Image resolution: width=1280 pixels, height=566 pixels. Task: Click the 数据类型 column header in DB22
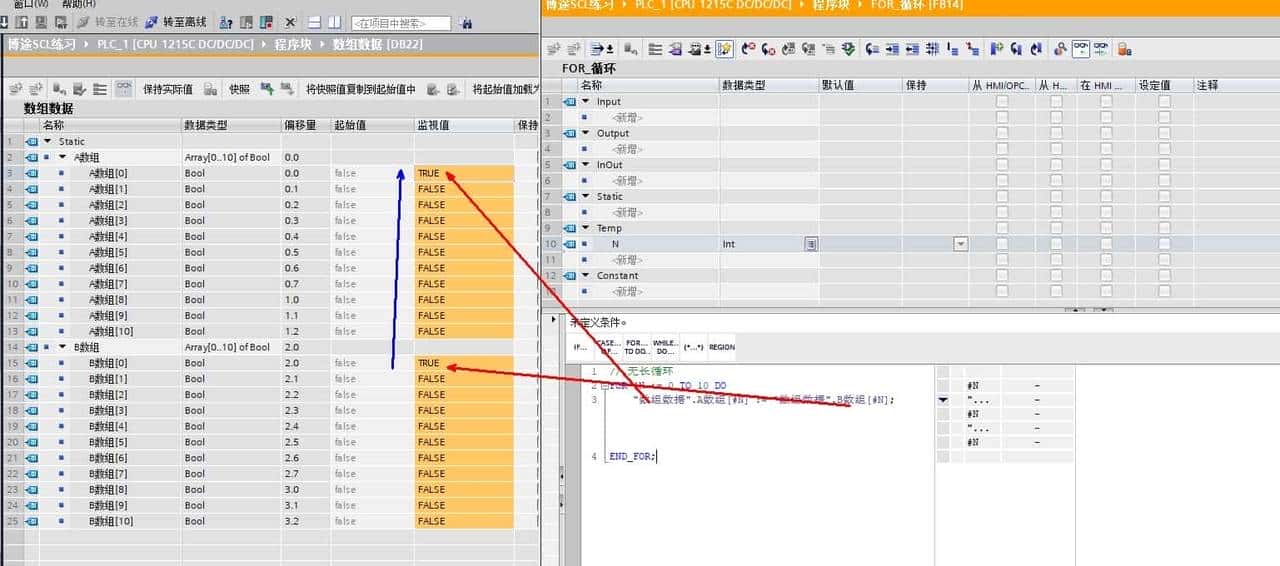(x=231, y=126)
